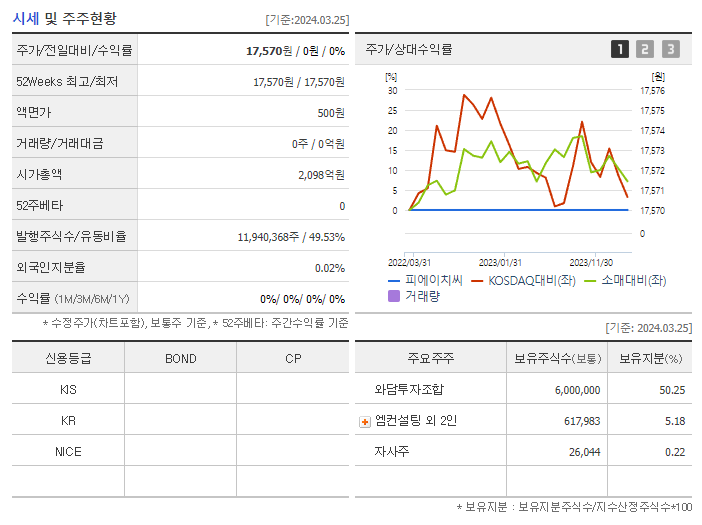Switch chart to view number 3
702x525 pixels.
(x=671, y=49)
